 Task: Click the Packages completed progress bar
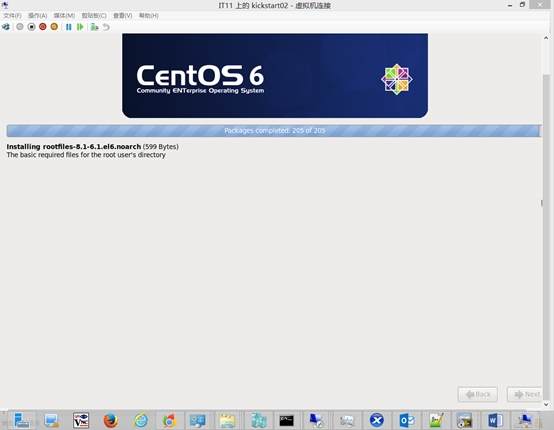click(274, 131)
